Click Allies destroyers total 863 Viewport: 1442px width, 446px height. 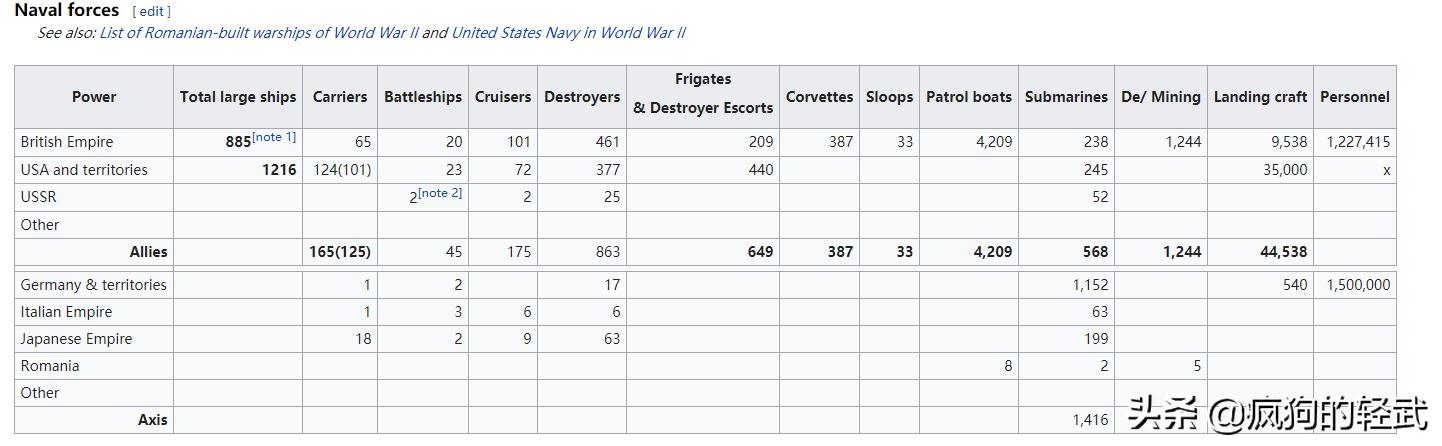click(x=607, y=252)
